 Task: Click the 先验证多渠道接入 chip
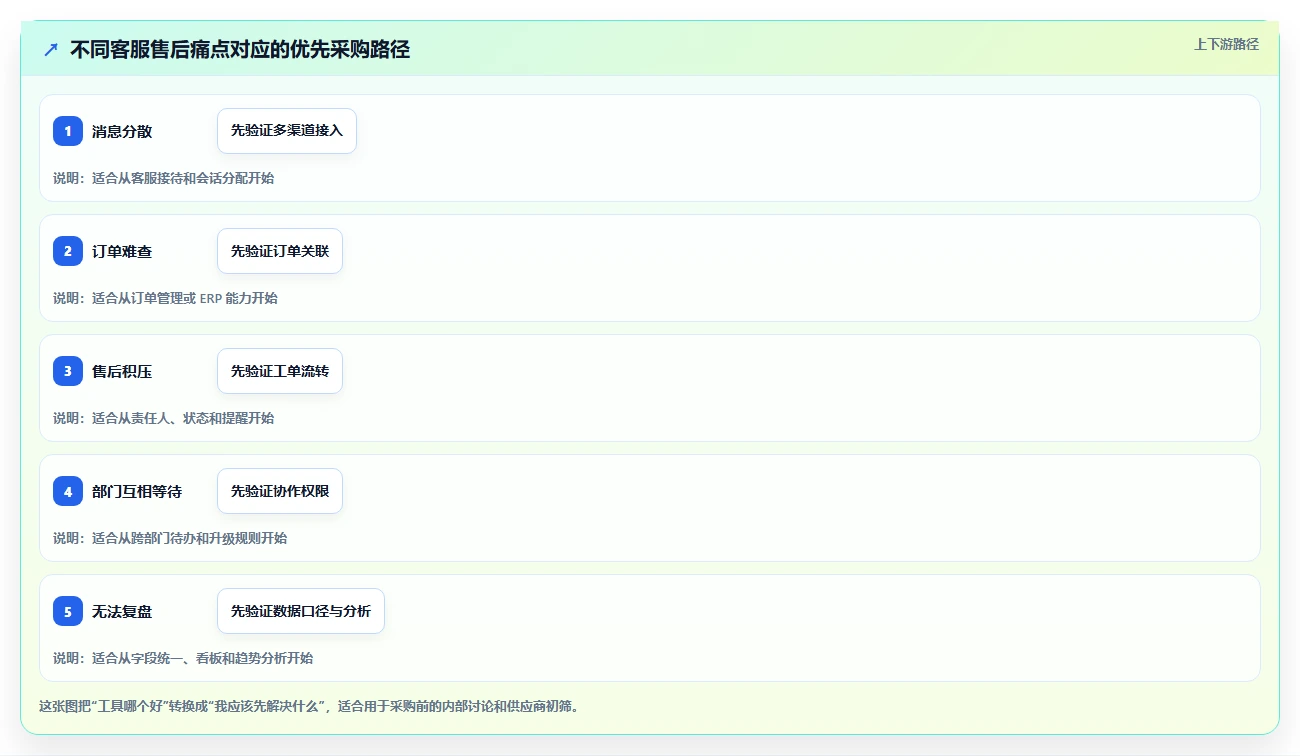(287, 131)
